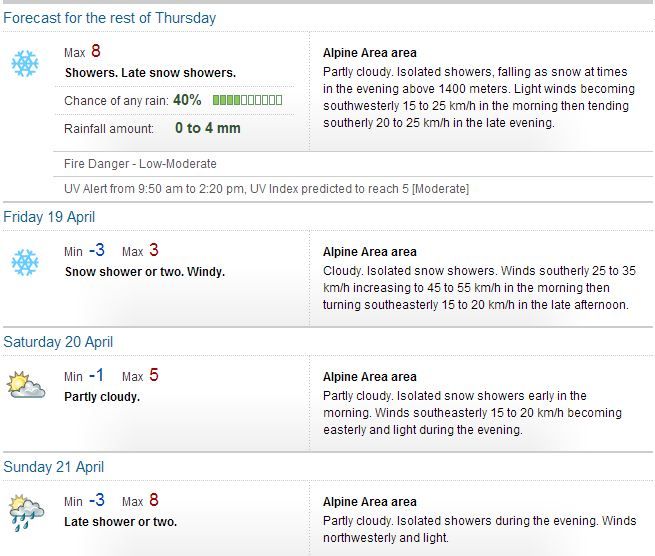Select the 'Forecast for the rest of Thursday' heading
The width and height of the screenshot is (655, 556).
[x=109, y=18]
